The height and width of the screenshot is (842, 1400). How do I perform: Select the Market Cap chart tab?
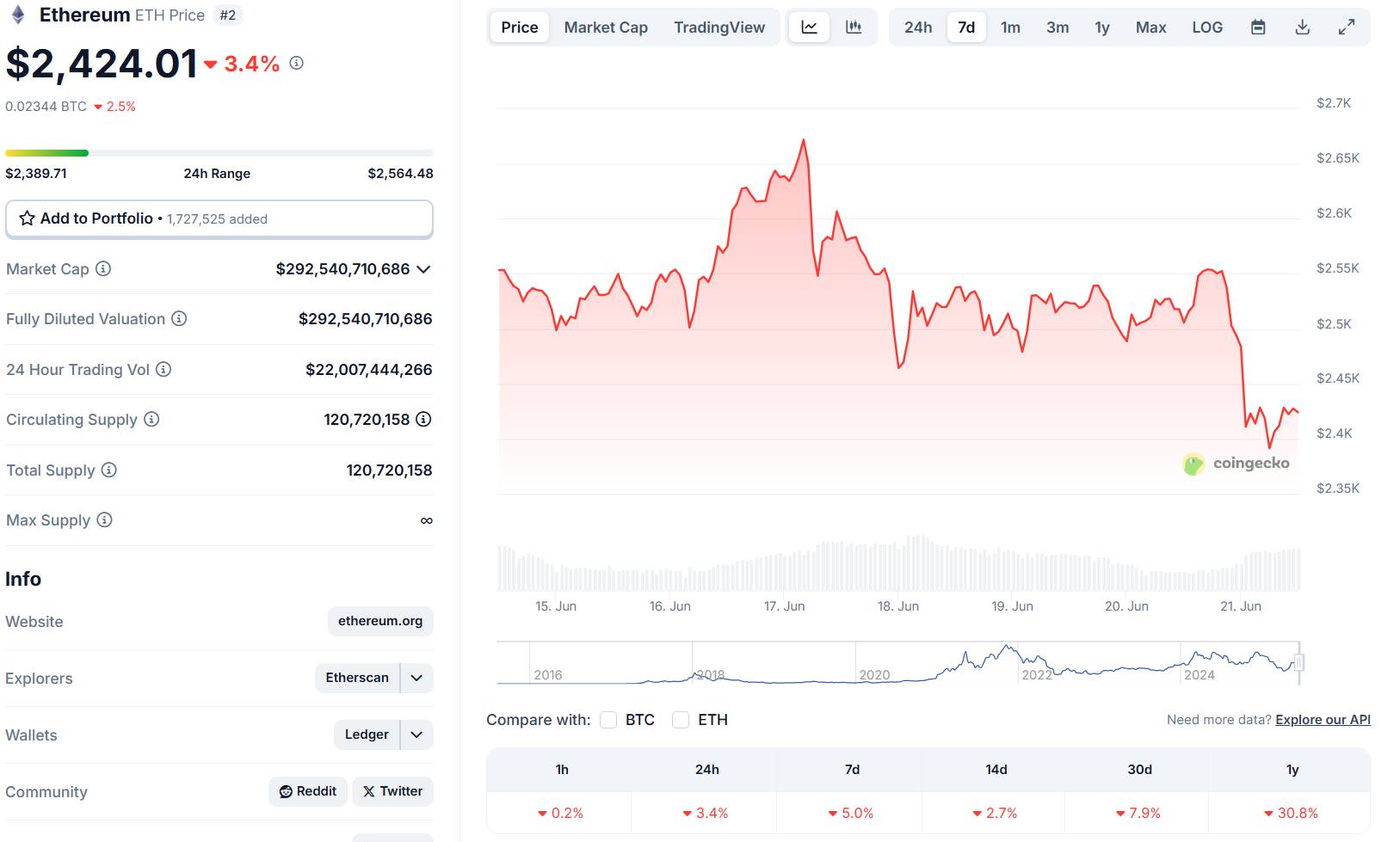coord(606,28)
